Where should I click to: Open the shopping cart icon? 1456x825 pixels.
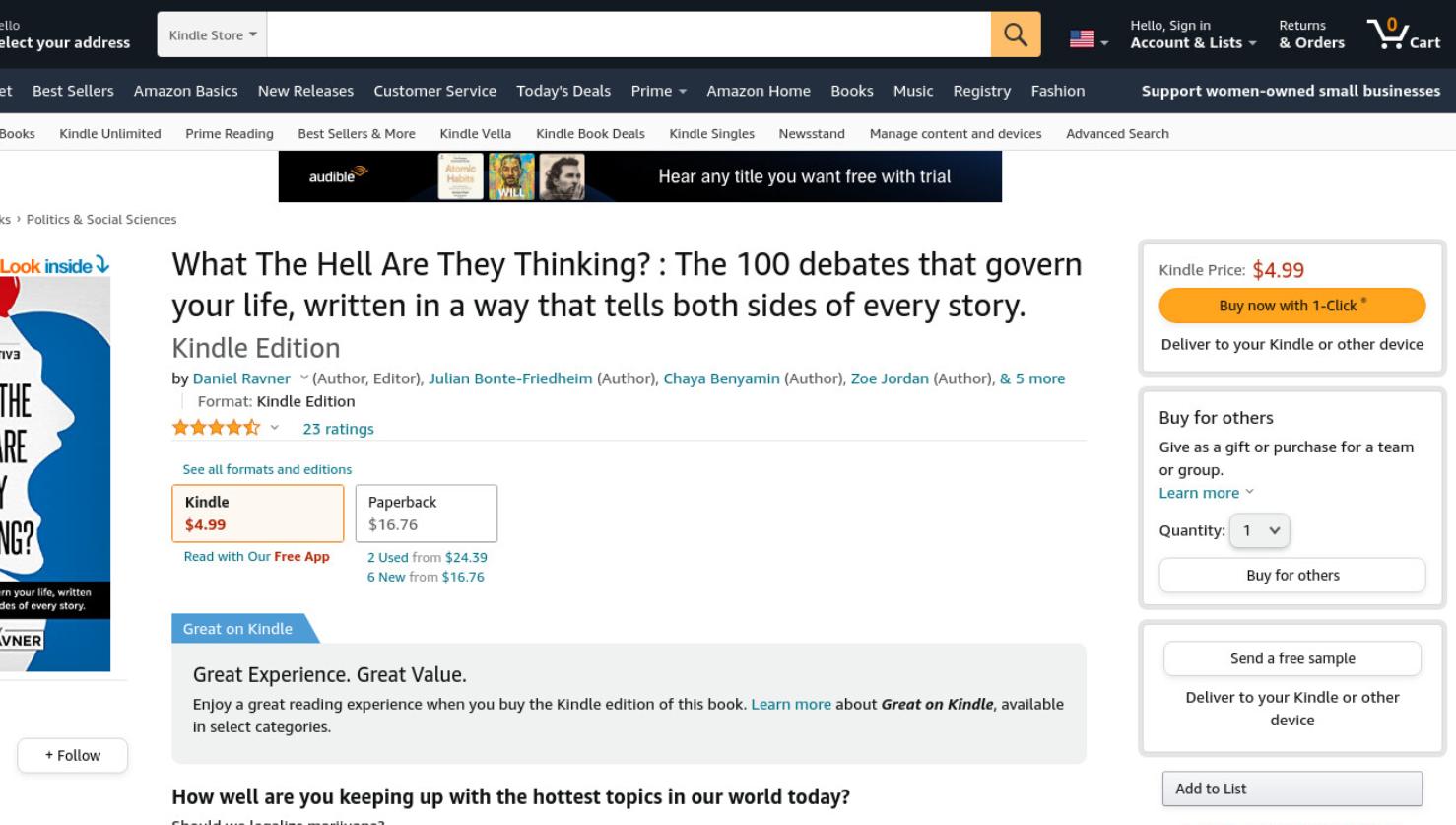pyautogui.click(x=1404, y=34)
